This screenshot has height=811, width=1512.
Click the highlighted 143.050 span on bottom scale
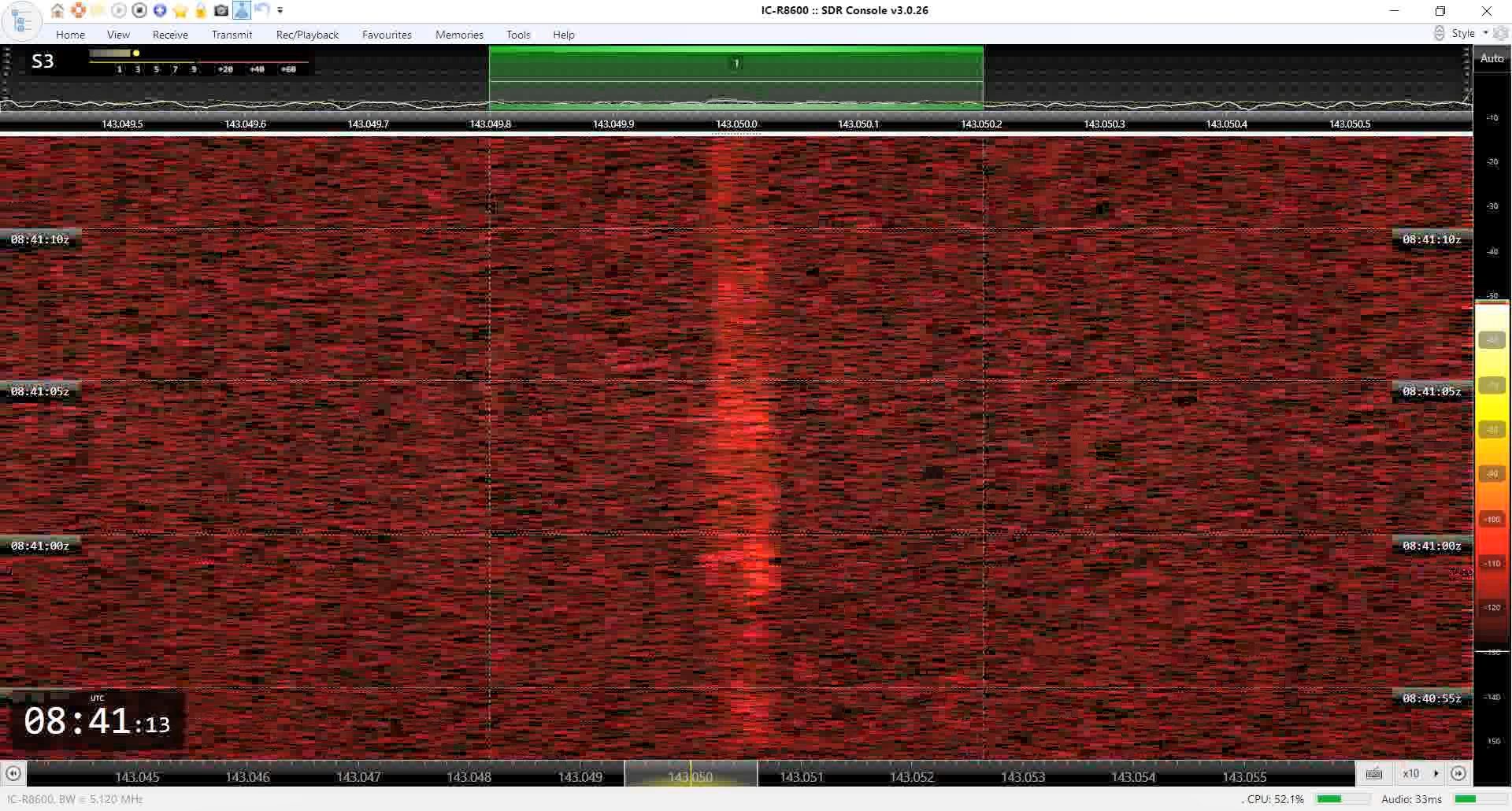point(691,774)
